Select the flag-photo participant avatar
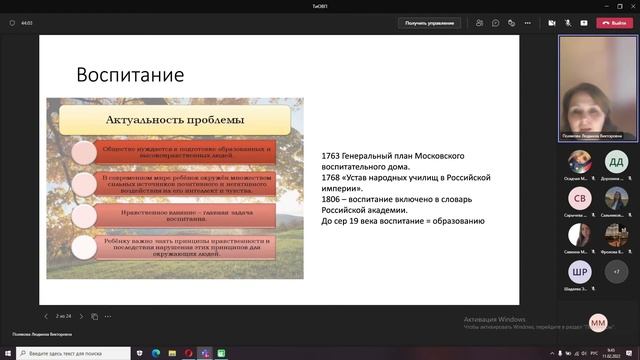The image size is (640, 360). 580,162
